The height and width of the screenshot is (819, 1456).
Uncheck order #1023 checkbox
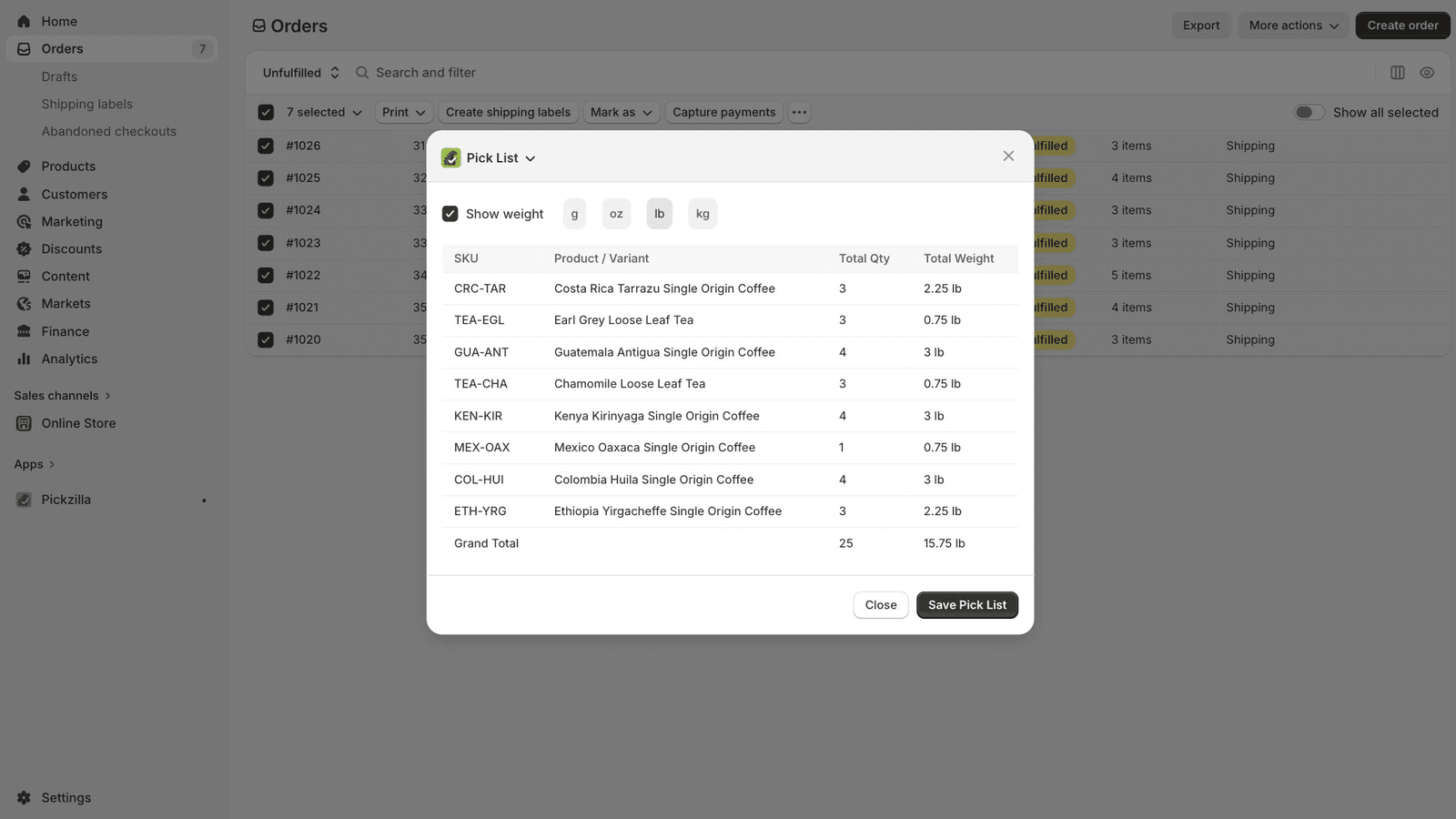tap(266, 243)
